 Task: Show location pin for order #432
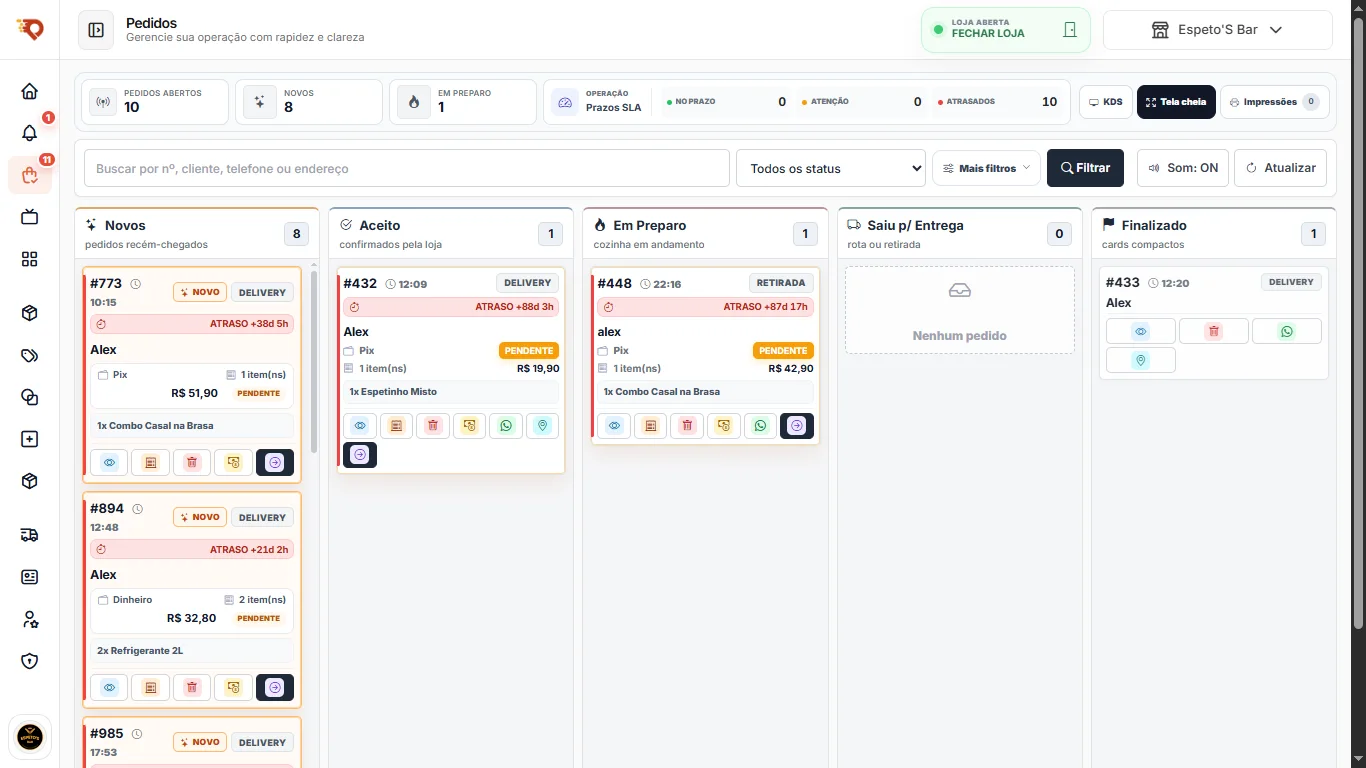(543, 426)
